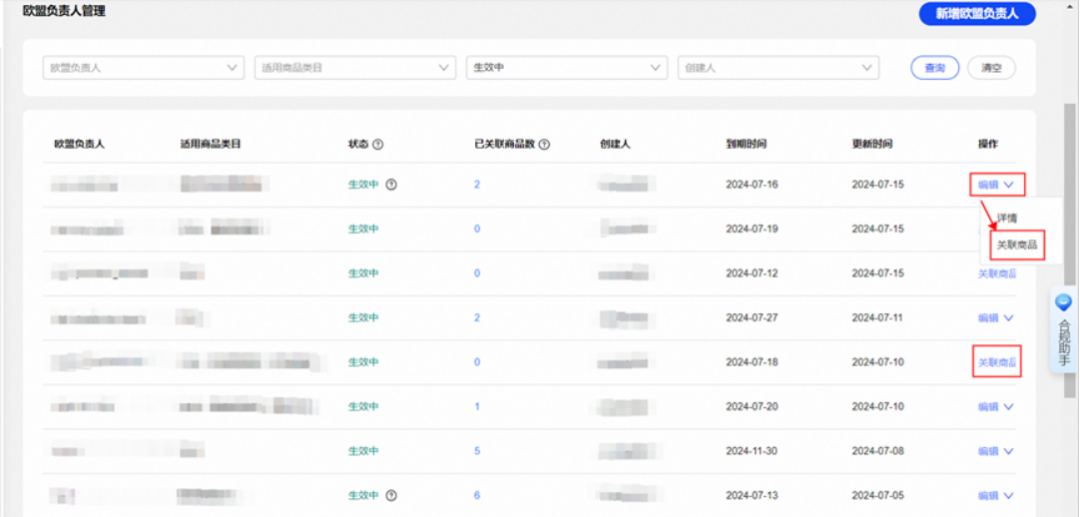Click 生效中 status in the 2024-11-30 row

point(363,451)
